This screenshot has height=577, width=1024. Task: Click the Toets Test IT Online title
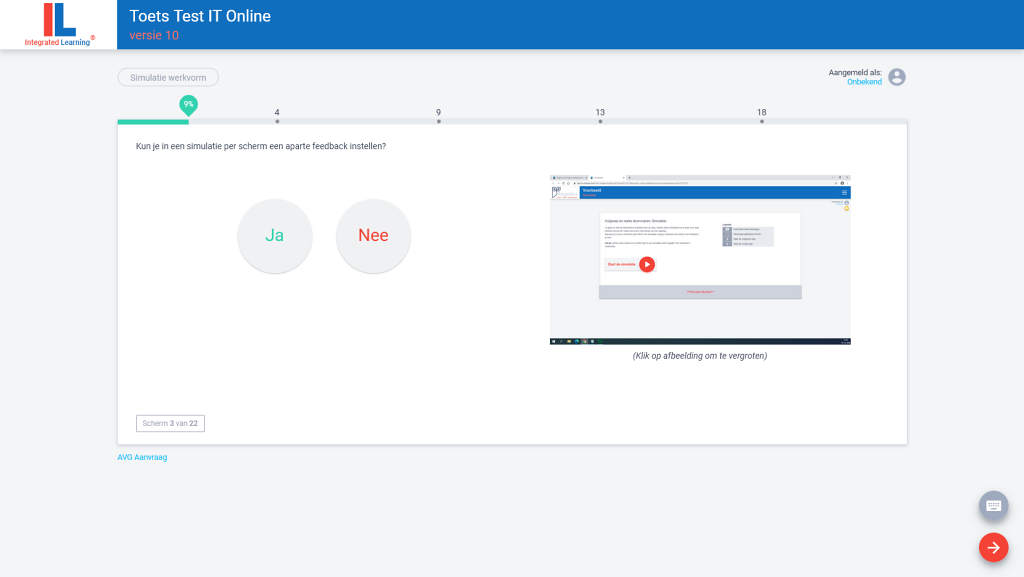click(200, 16)
